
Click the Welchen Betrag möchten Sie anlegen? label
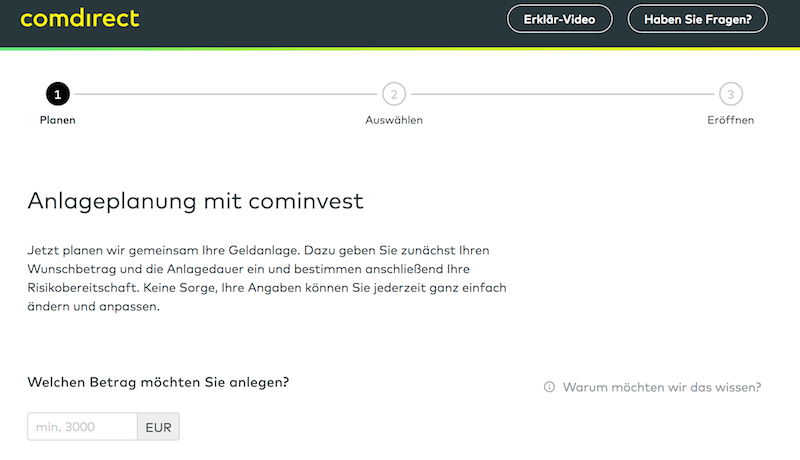(158, 382)
